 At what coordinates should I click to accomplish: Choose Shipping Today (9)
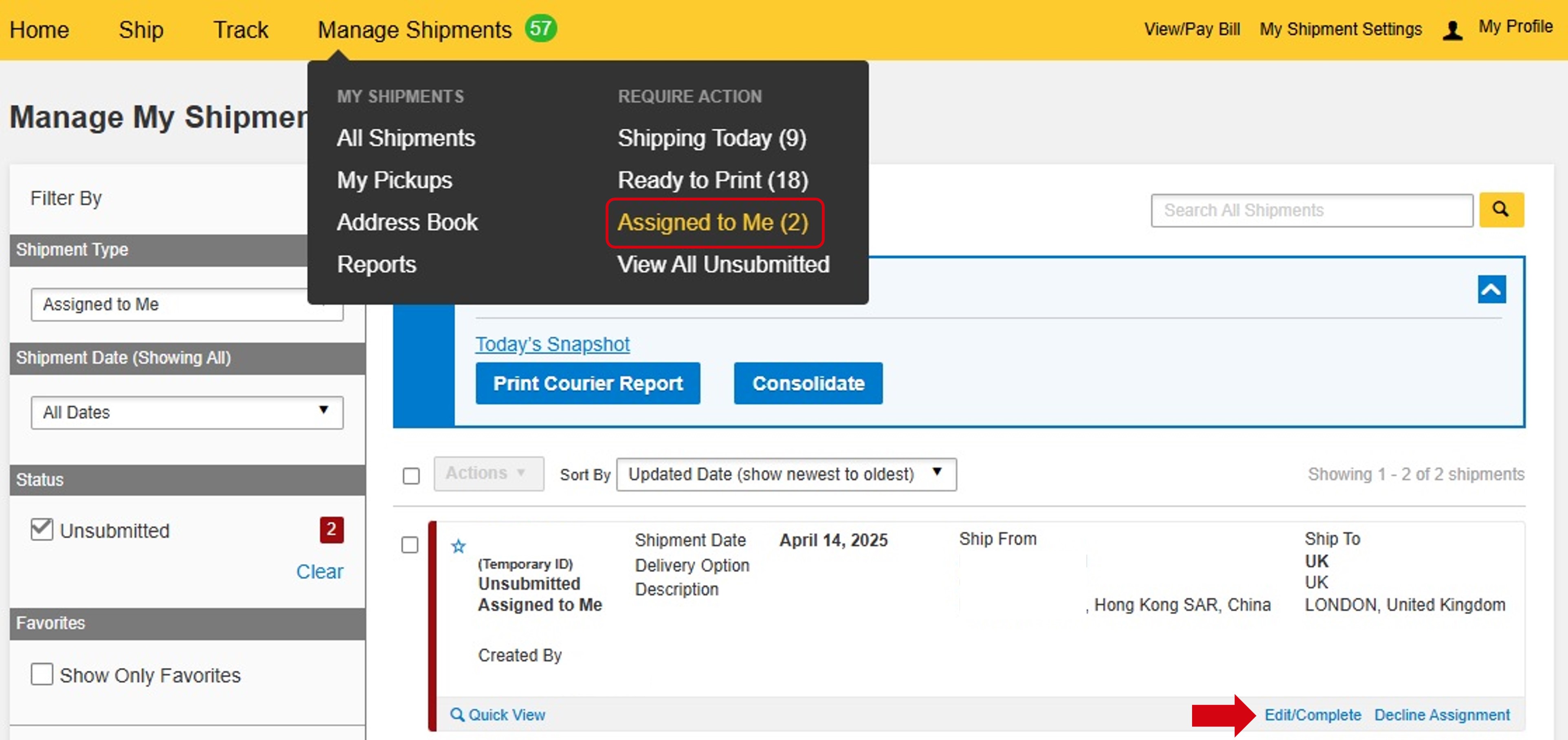point(712,138)
